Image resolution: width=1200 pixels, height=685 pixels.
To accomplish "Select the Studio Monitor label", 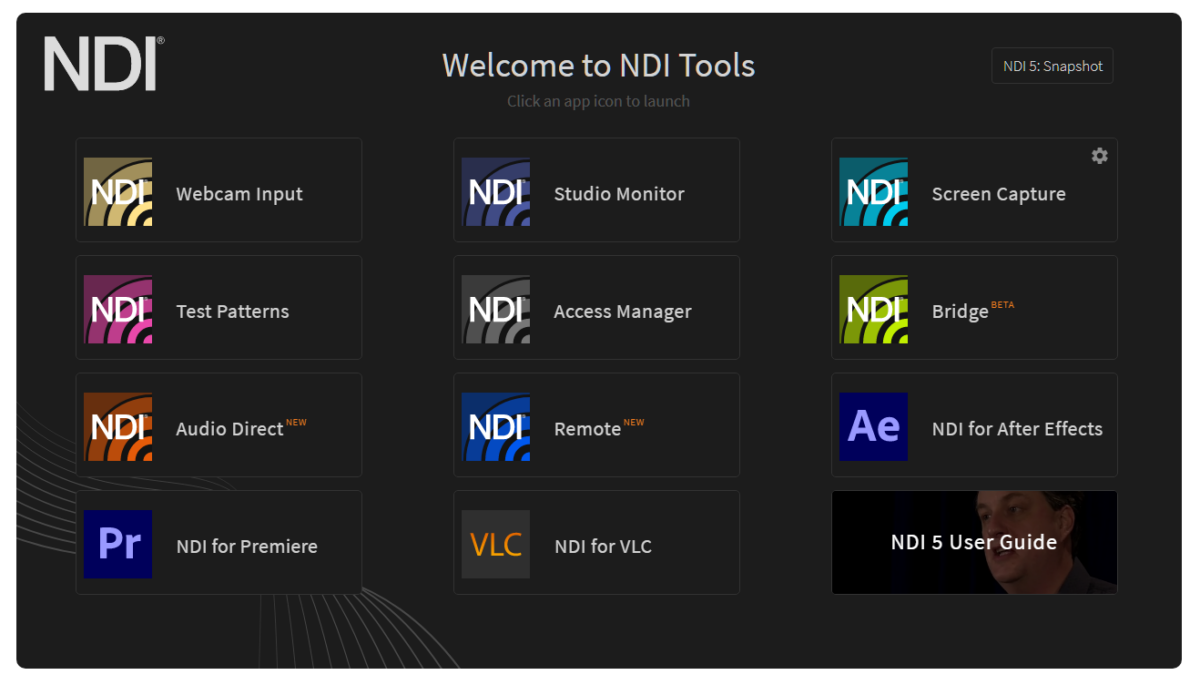I will [x=619, y=194].
